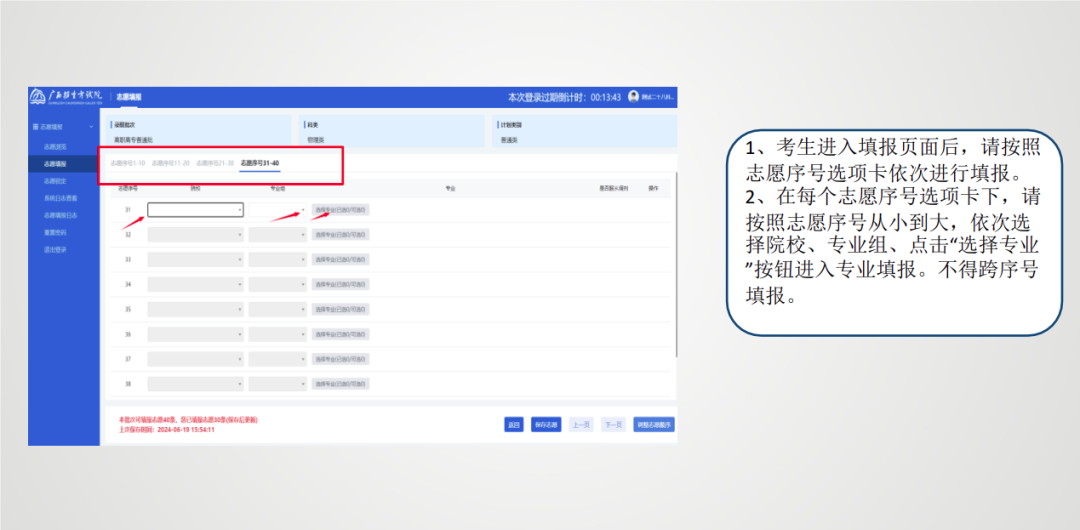
Task: Switch to the 志愿序号1-10 tab
Action: point(128,163)
